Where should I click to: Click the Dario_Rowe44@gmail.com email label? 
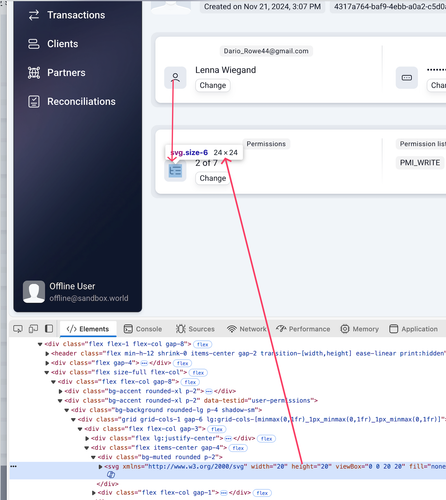tap(266, 51)
